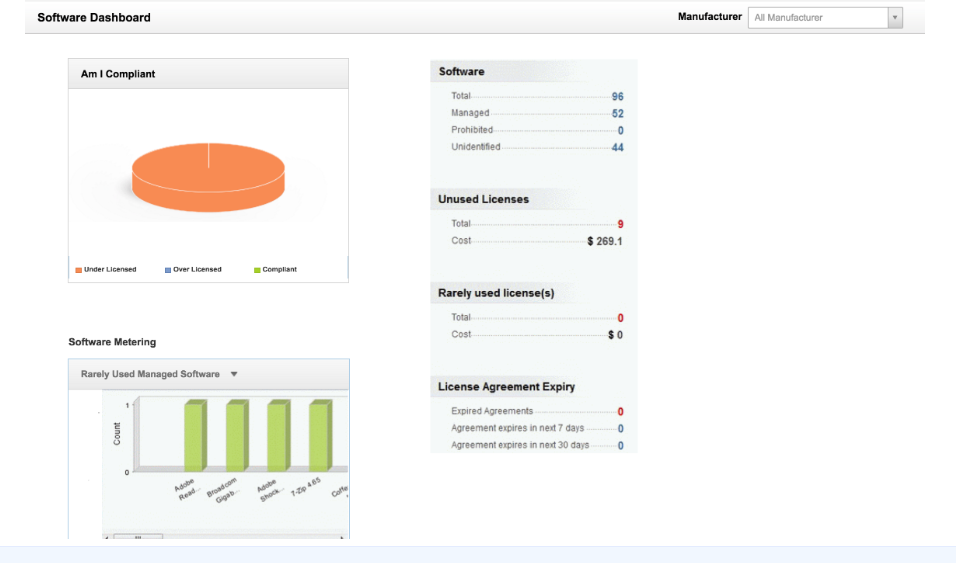Select the Adobe Shockwave bar in chart
956x563 pixels.
tap(278, 436)
